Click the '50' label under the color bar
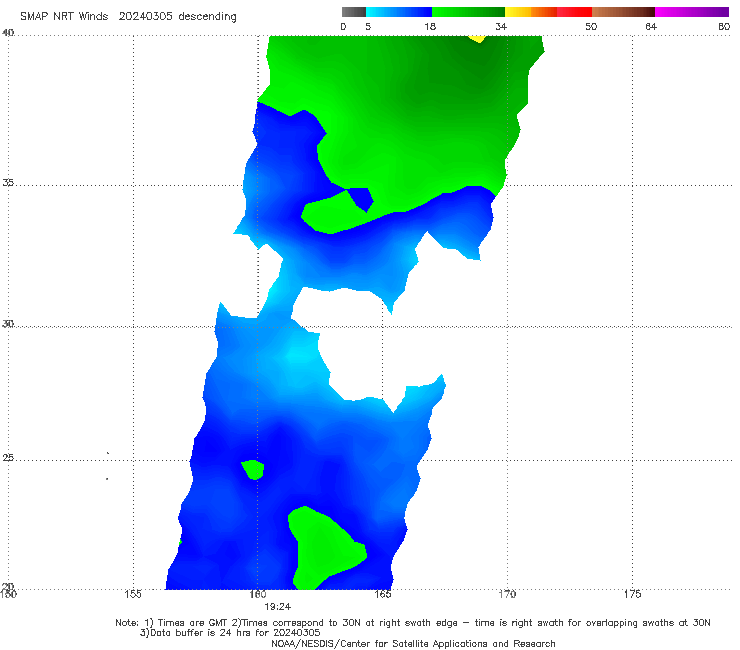This screenshot has height=650, width=740. point(591,27)
